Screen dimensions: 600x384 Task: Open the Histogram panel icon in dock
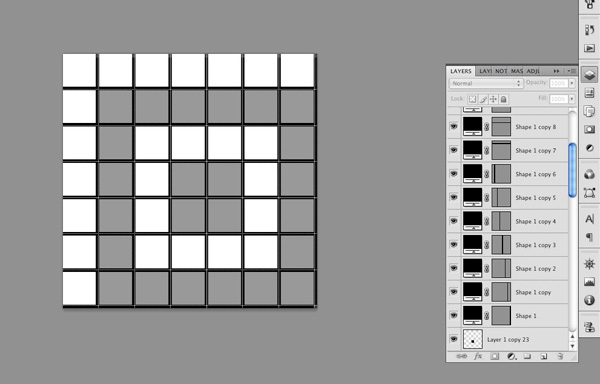pyautogui.click(x=589, y=282)
